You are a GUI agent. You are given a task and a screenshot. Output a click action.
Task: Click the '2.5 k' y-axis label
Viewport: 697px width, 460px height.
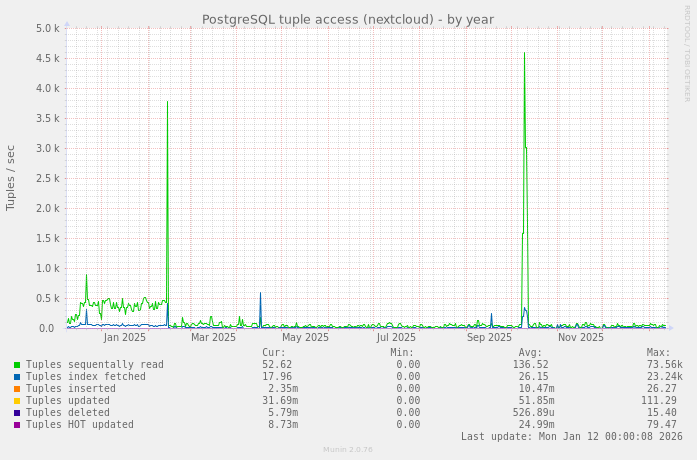(48, 178)
